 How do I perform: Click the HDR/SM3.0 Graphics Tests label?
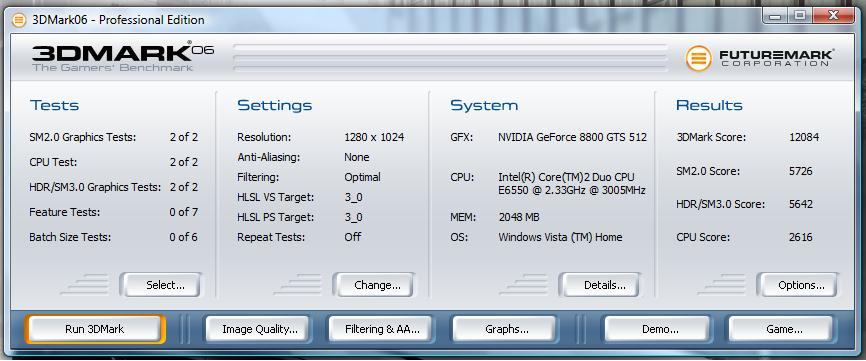[x=96, y=187]
